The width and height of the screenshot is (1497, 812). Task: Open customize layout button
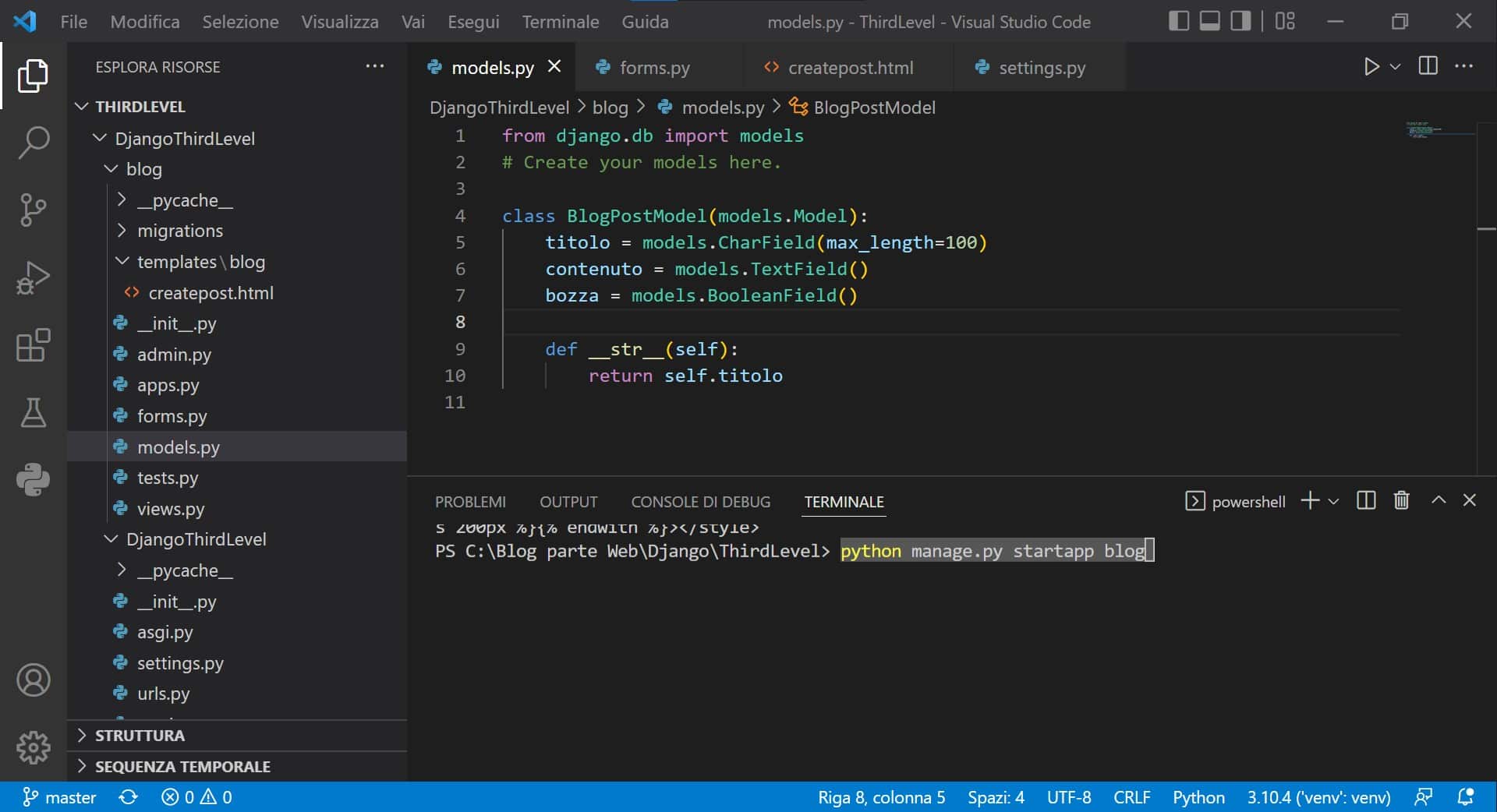tap(1285, 21)
